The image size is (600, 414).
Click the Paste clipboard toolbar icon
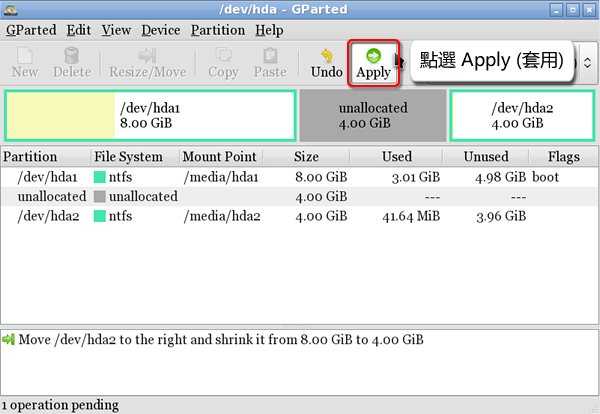pyautogui.click(x=270, y=56)
